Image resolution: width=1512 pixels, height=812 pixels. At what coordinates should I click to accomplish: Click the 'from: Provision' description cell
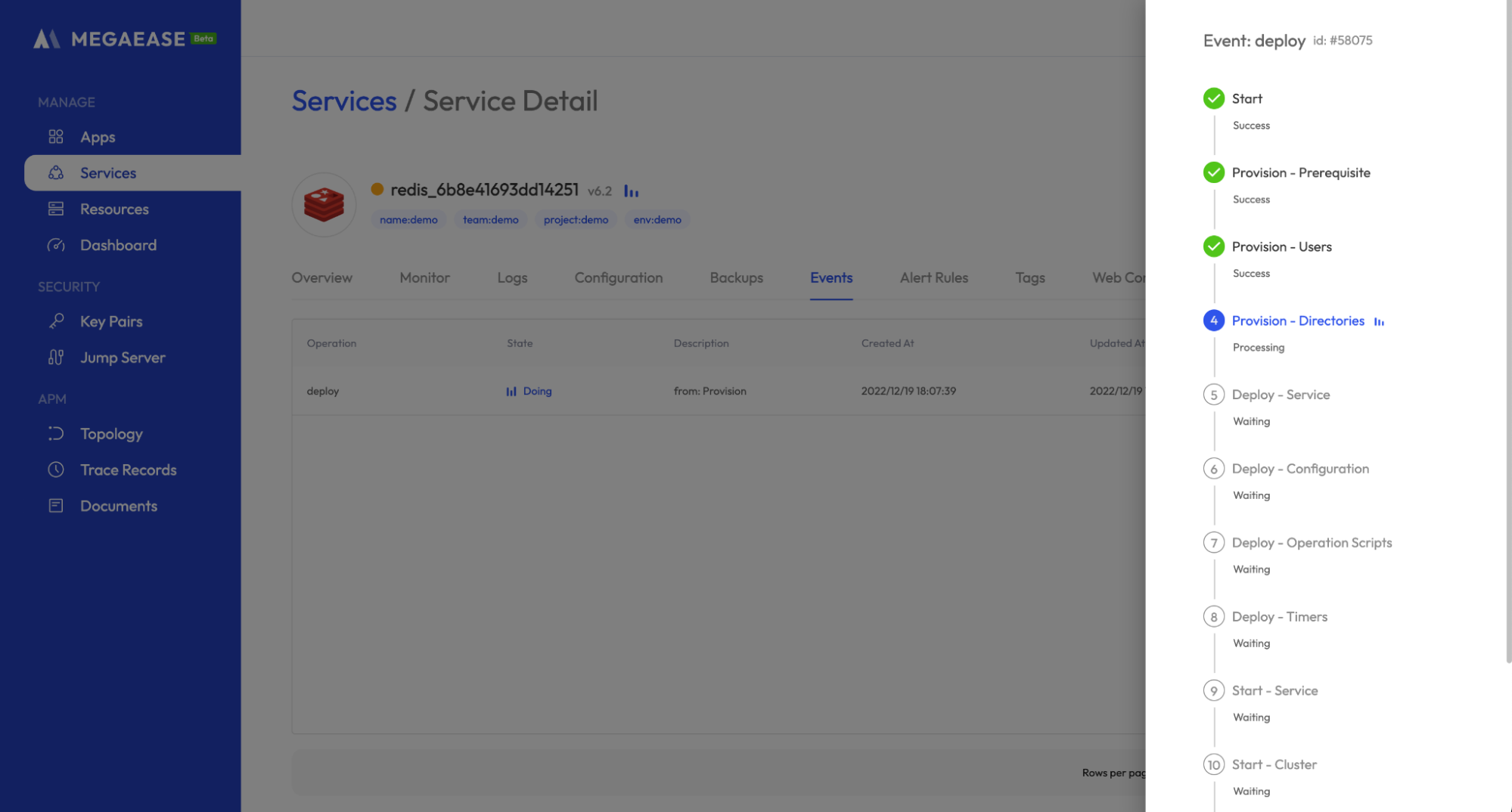click(709, 391)
